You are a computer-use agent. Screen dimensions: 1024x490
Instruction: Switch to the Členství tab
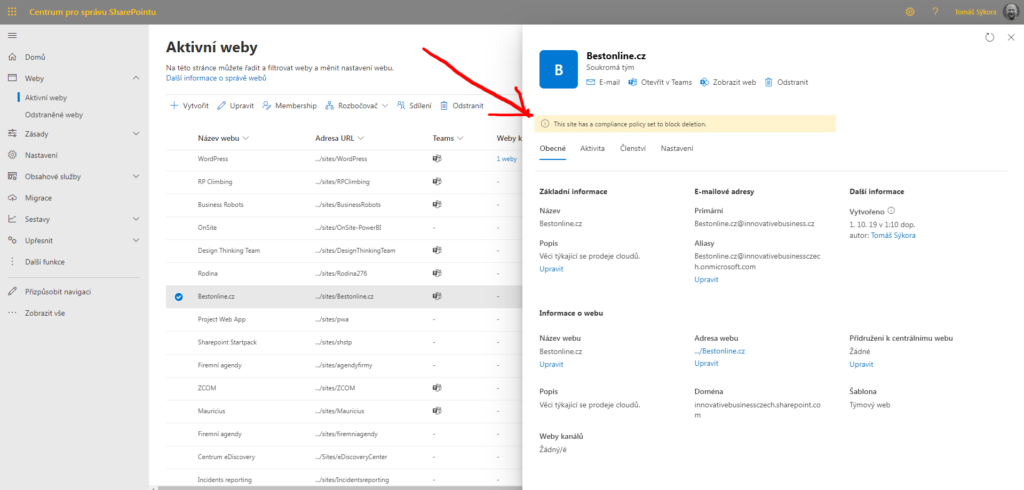tap(633, 149)
